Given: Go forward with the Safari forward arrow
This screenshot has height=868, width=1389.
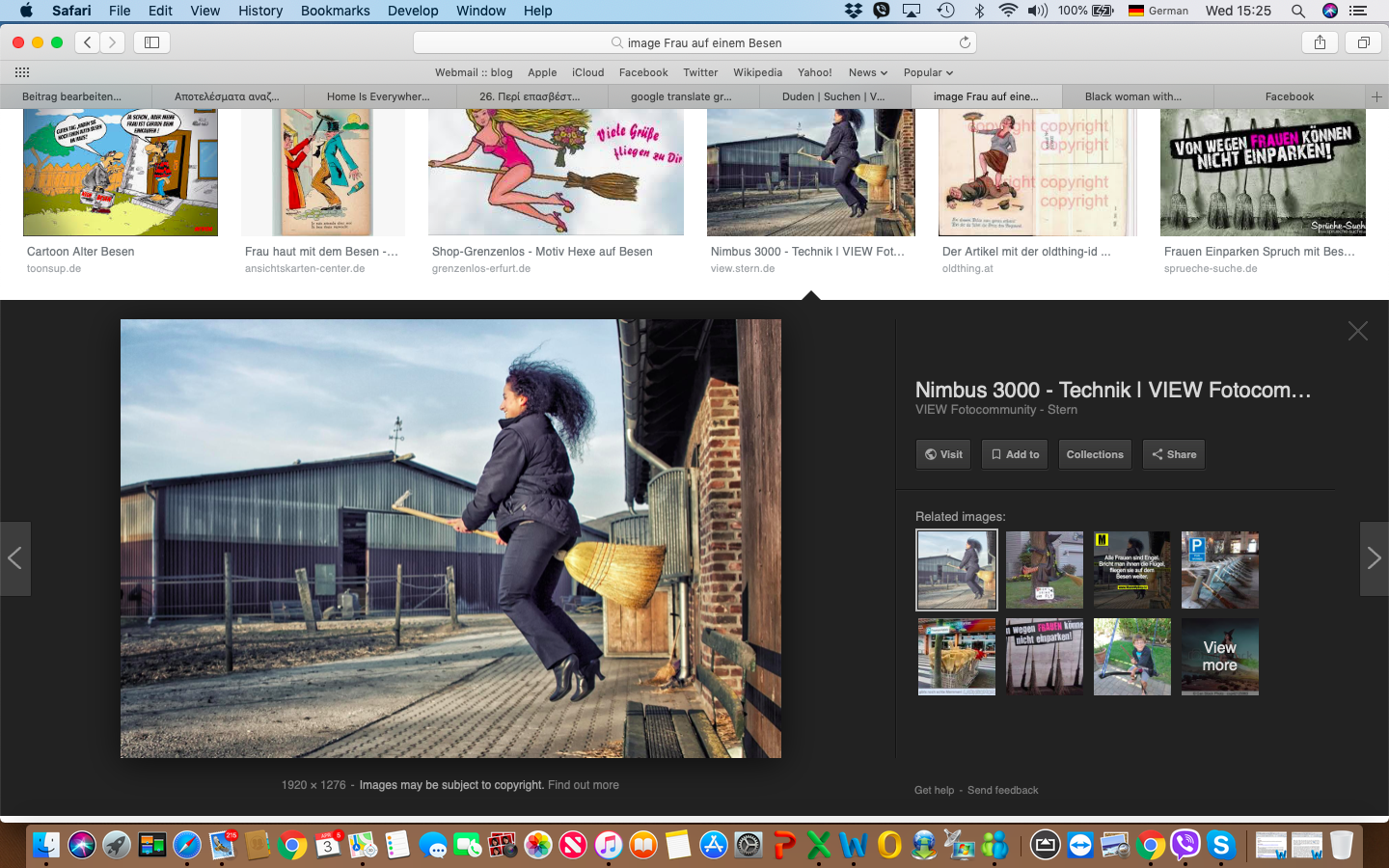Looking at the screenshot, I should click(x=113, y=42).
